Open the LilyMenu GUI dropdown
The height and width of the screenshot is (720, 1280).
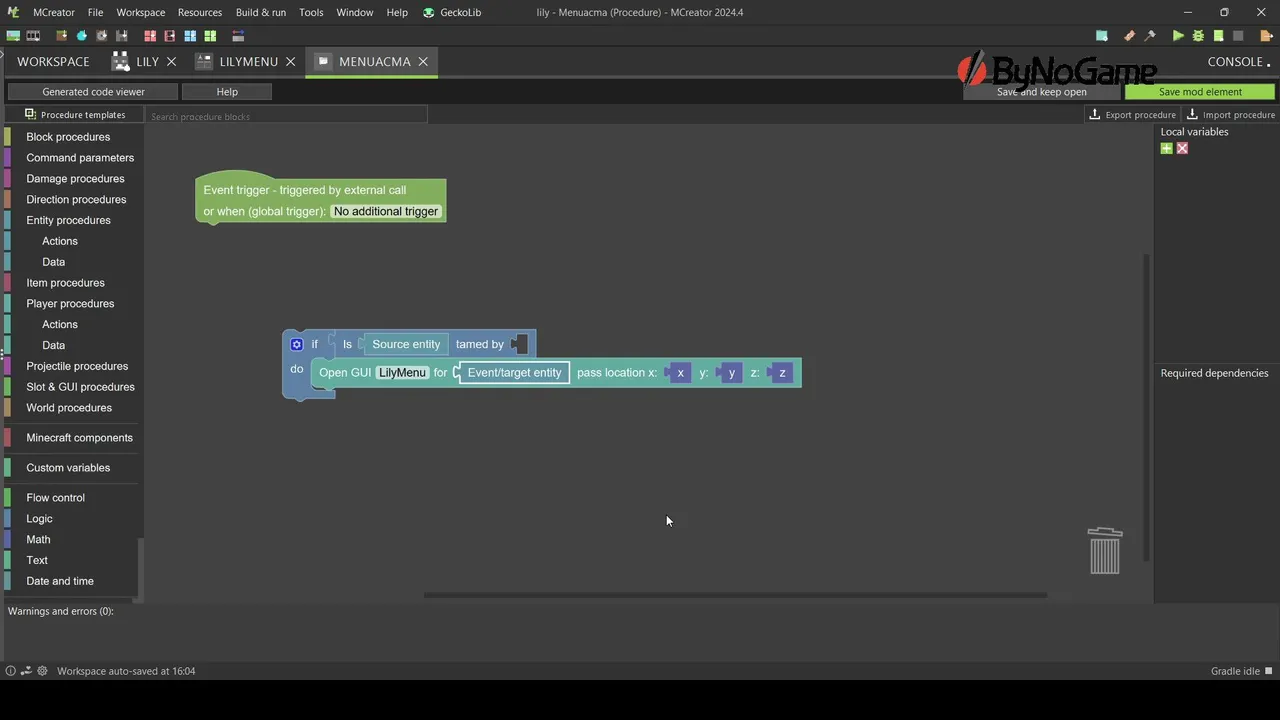403,372
